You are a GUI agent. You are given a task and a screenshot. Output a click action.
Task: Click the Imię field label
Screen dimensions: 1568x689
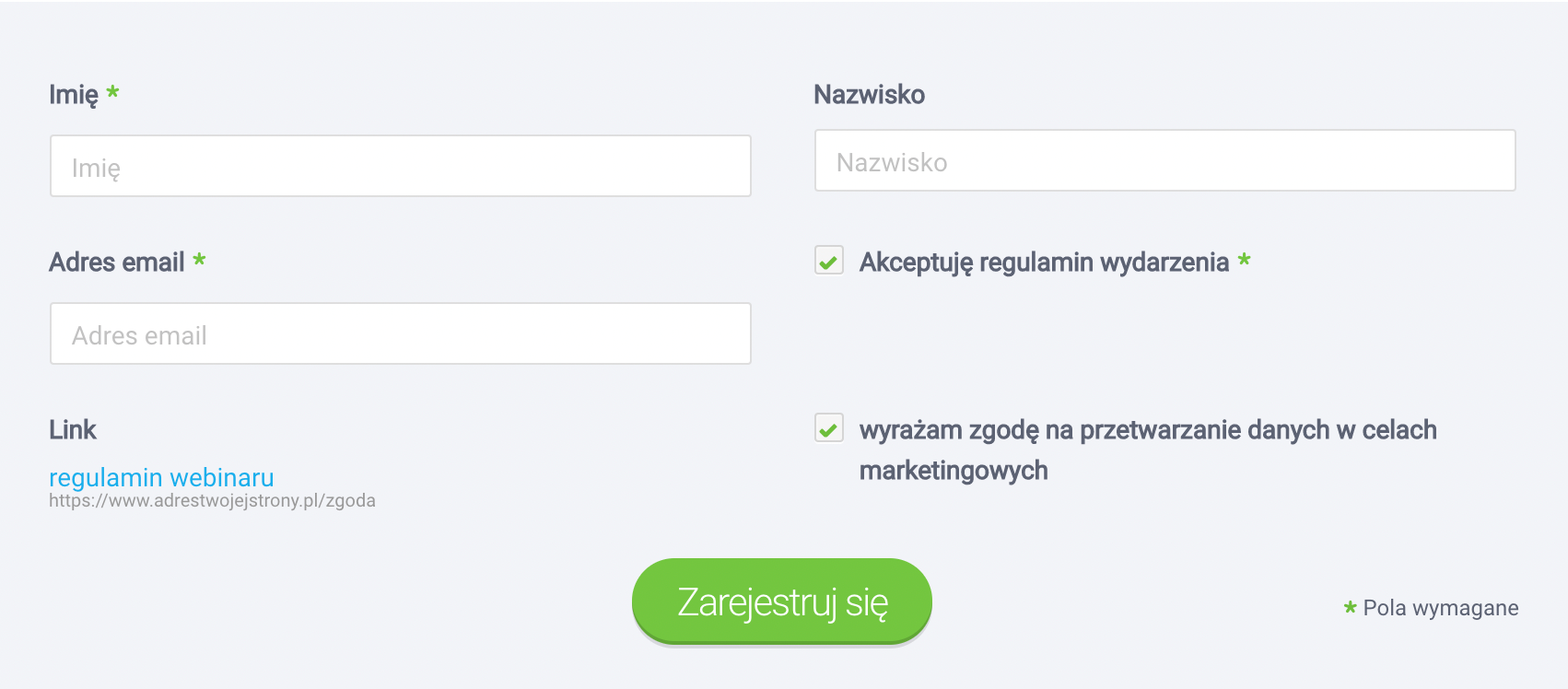(x=74, y=95)
